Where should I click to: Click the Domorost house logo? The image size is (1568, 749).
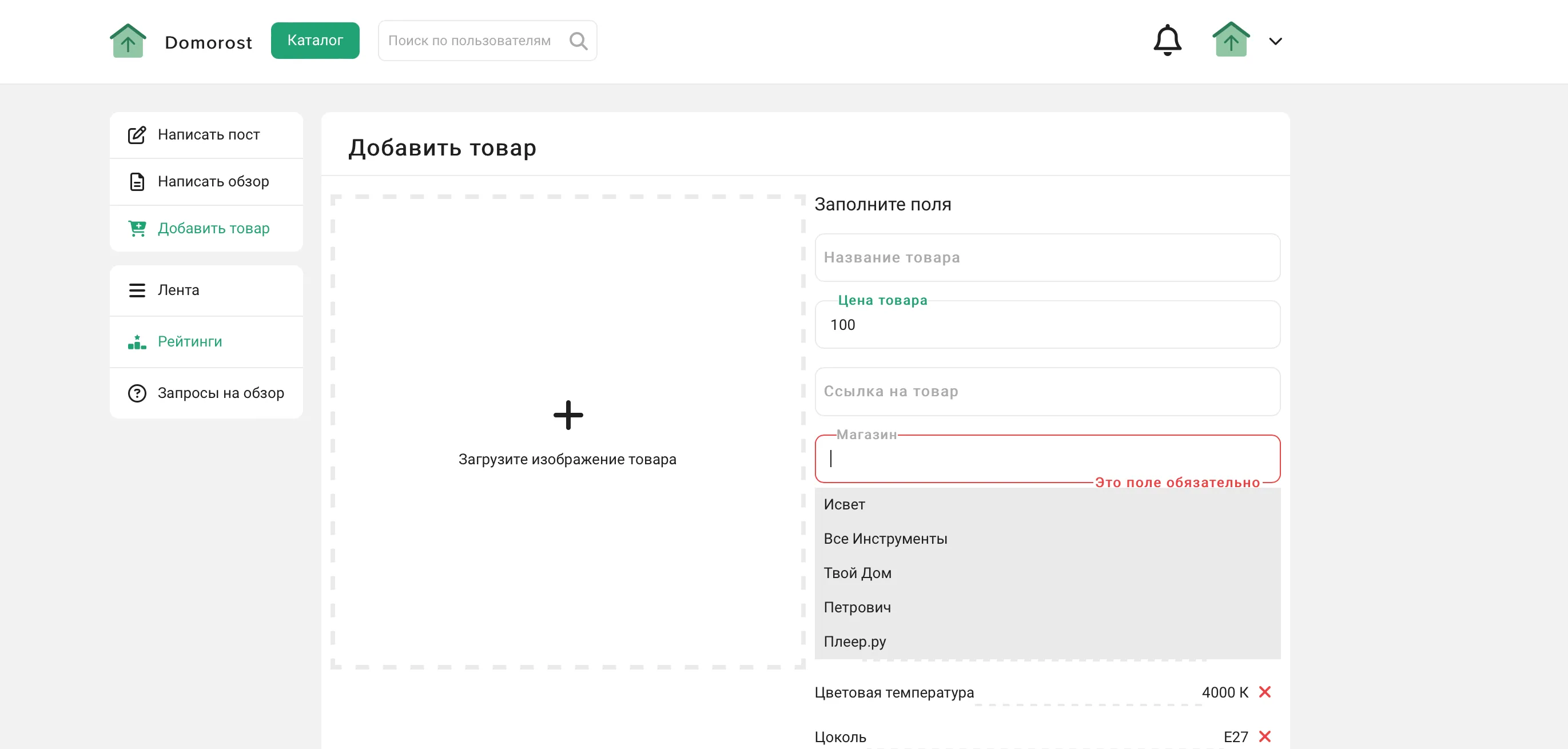[x=128, y=41]
